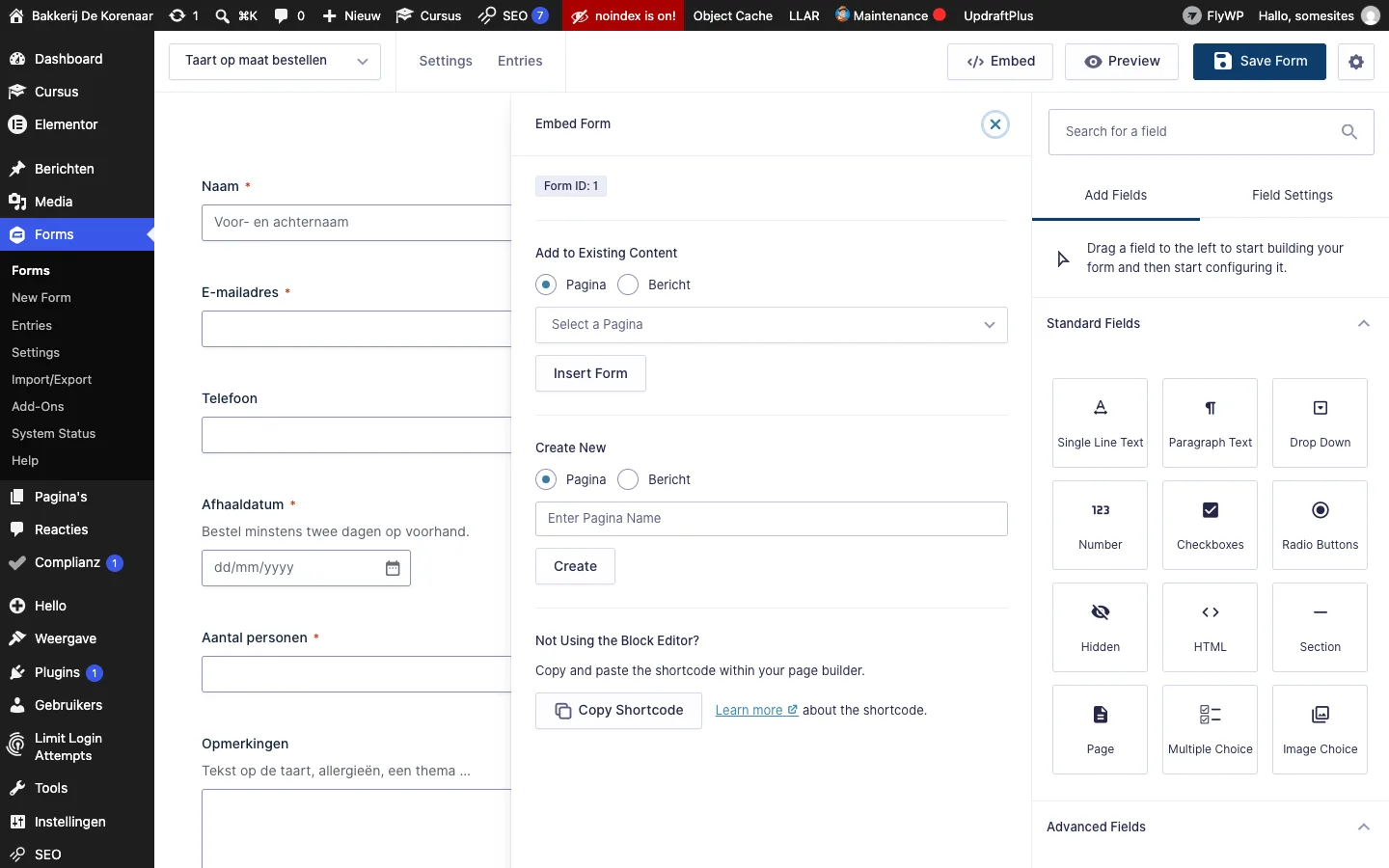Add a Multiple Choice field

(x=1210, y=730)
